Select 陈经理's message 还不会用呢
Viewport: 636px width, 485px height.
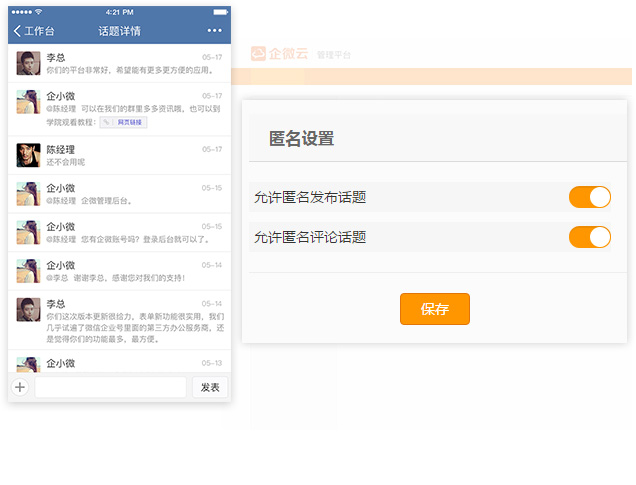(65, 162)
